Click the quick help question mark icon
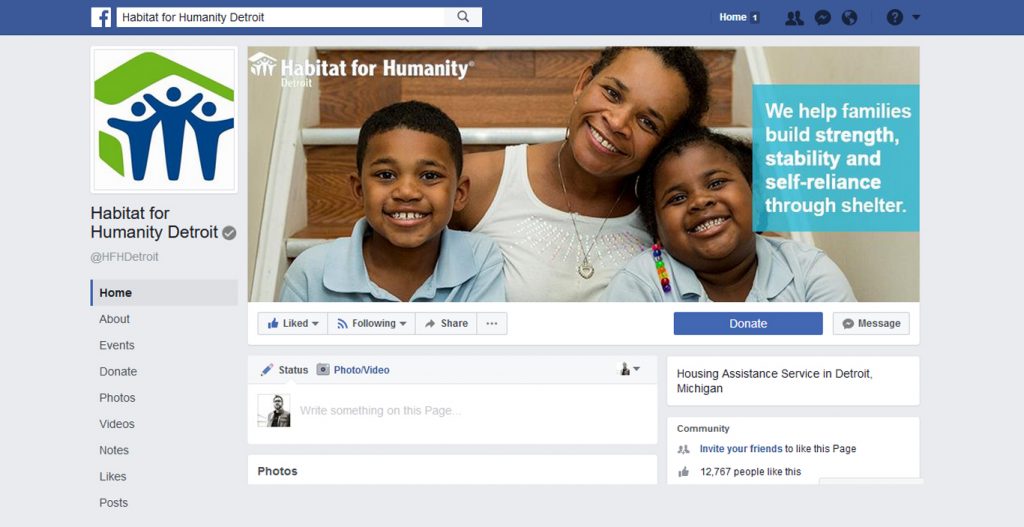 [x=895, y=18]
